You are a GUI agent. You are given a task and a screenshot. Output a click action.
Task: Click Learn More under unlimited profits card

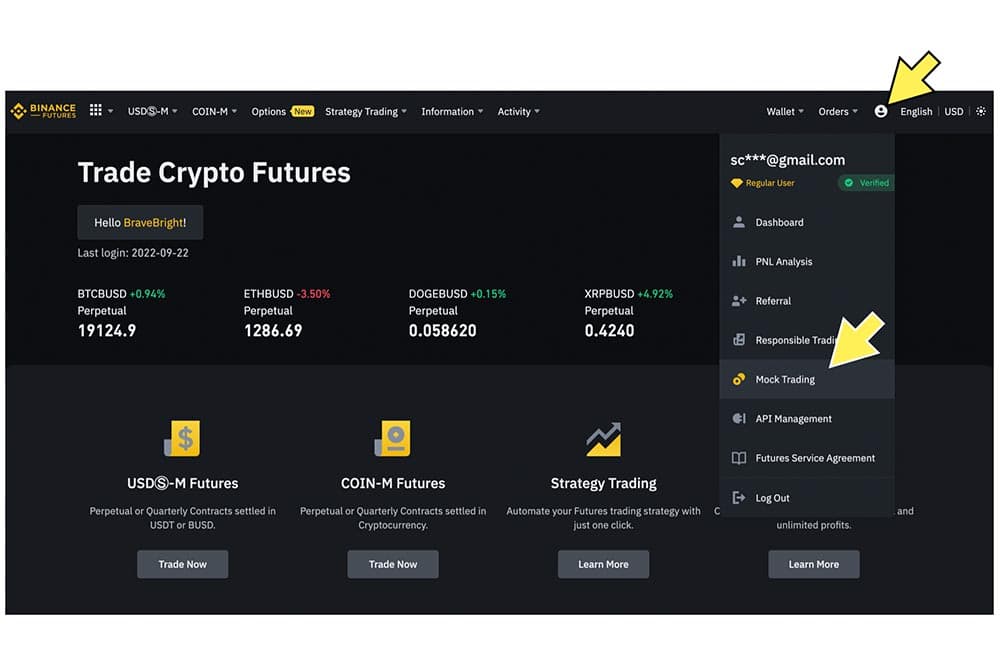coord(814,564)
